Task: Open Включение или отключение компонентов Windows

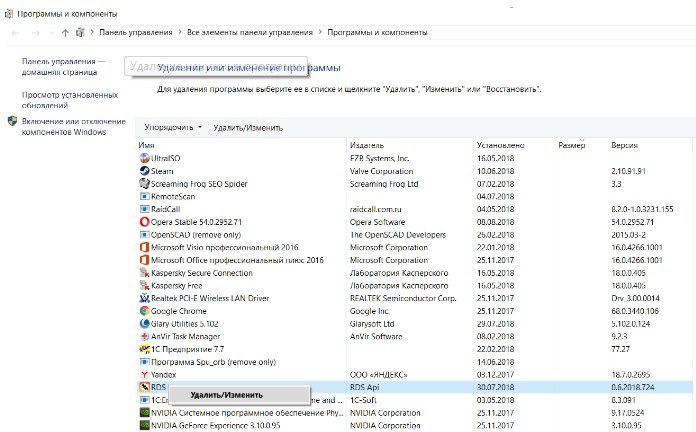Action: click(74, 127)
